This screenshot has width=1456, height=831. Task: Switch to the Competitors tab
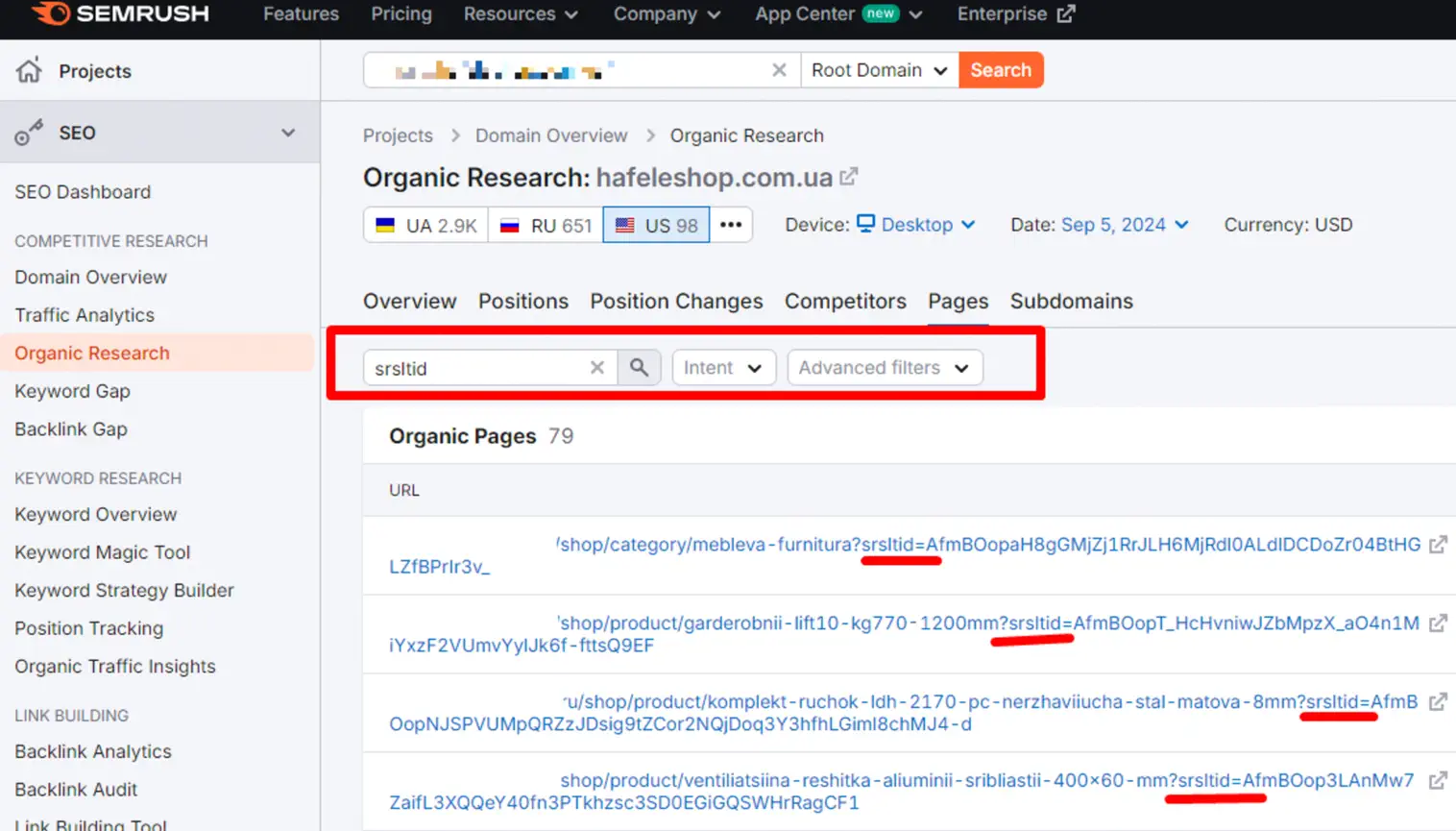pyautogui.click(x=845, y=301)
